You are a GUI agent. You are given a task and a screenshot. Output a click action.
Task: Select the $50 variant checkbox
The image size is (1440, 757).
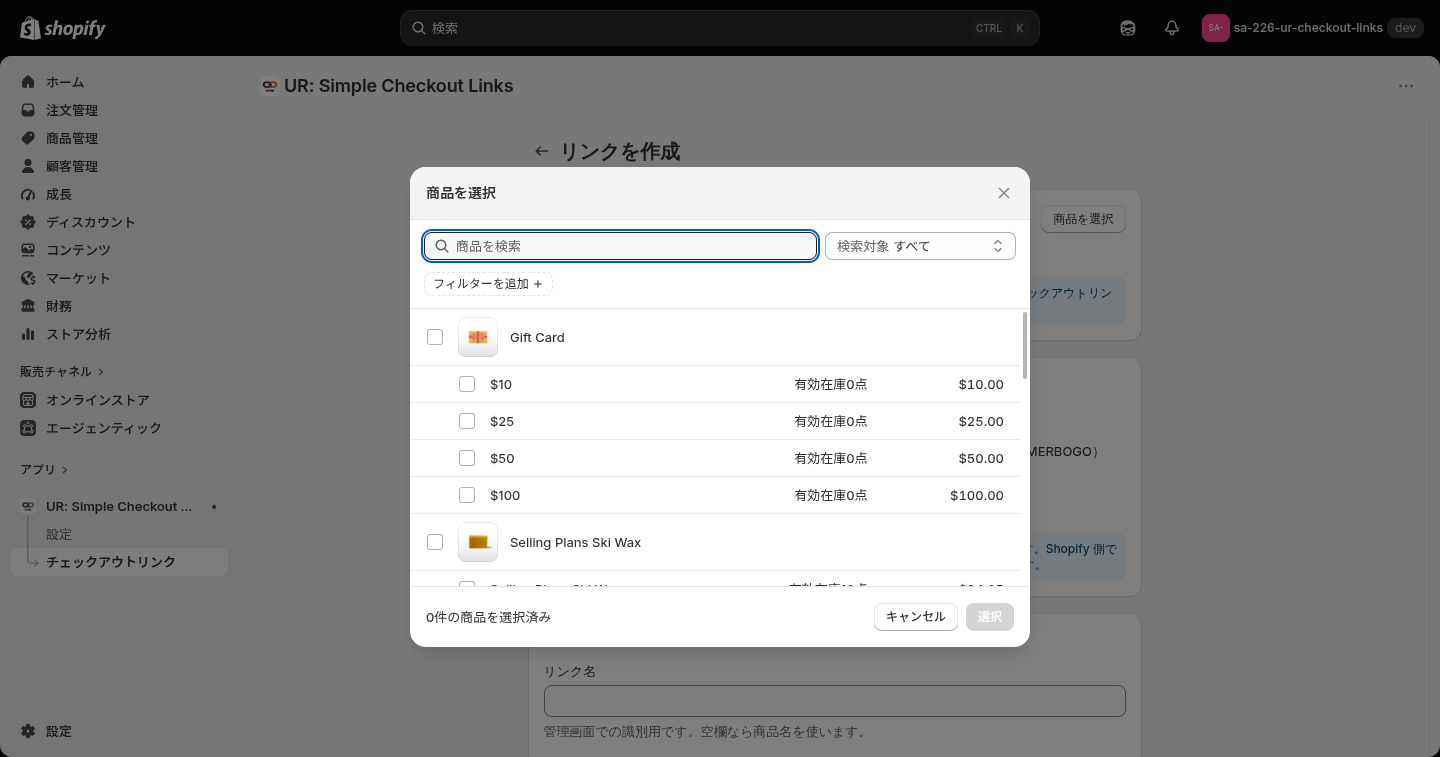coord(467,458)
